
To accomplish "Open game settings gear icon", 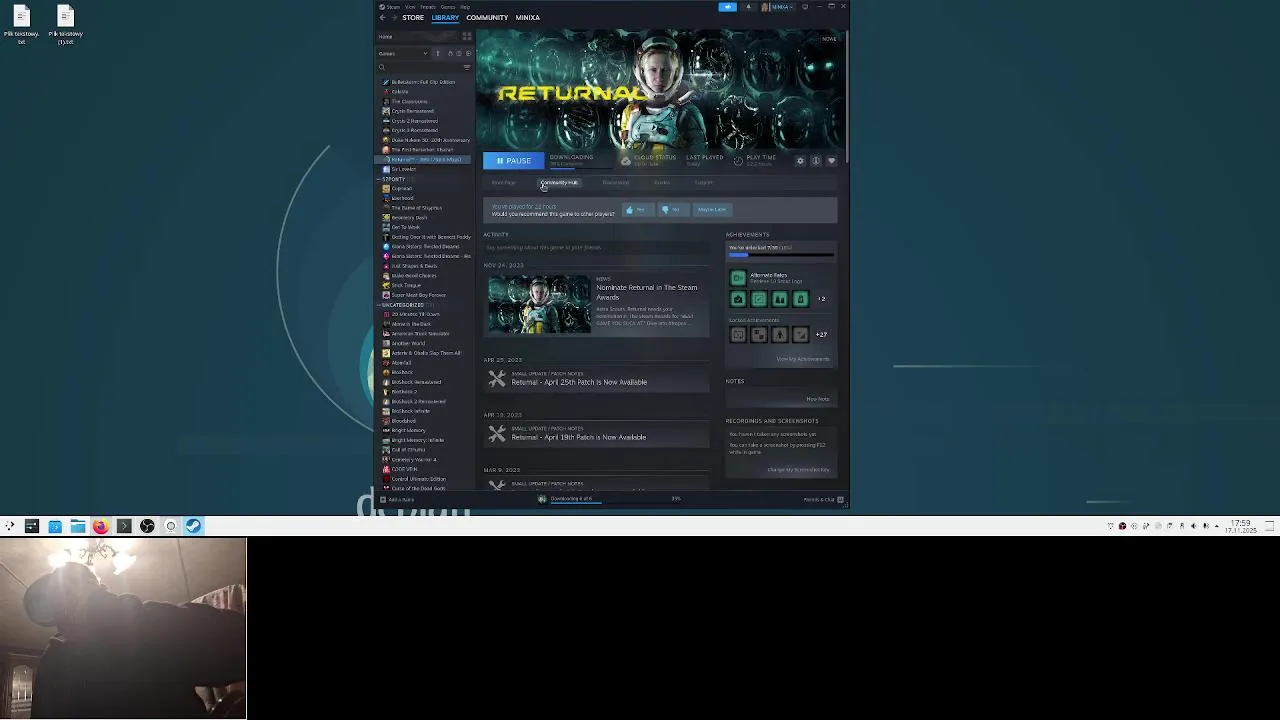I will 800,161.
